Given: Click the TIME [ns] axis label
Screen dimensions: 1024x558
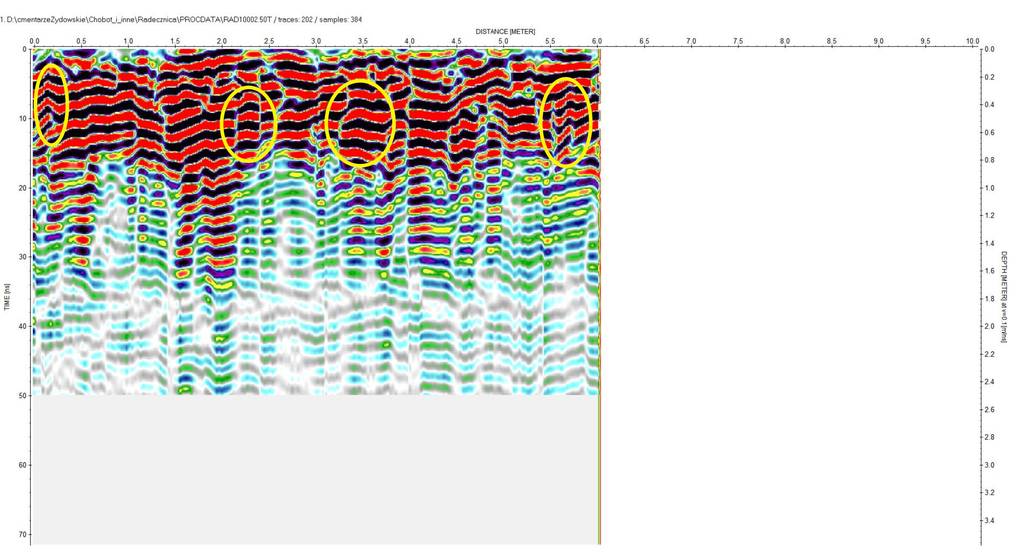Looking at the screenshot, I should [8, 295].
